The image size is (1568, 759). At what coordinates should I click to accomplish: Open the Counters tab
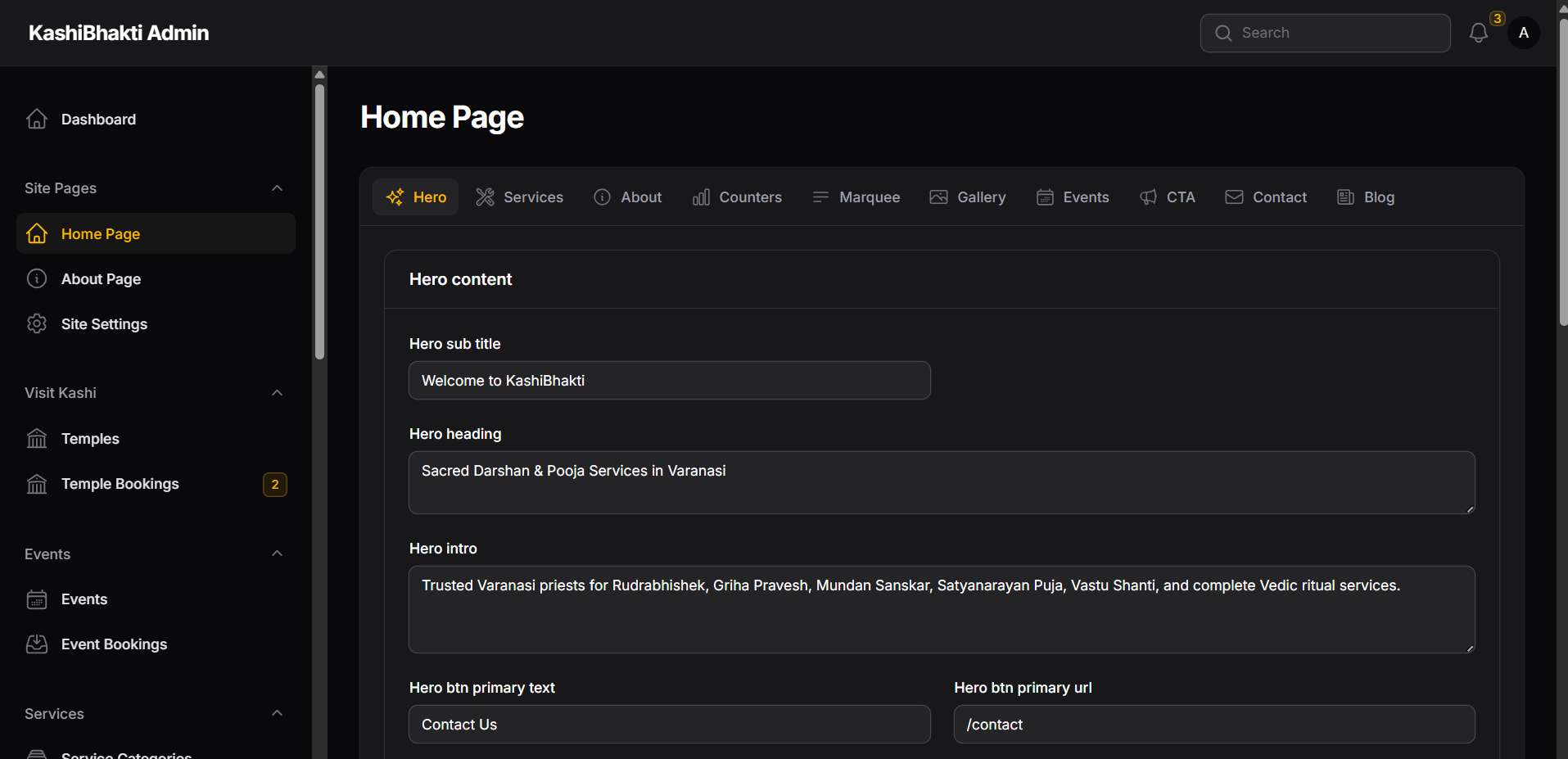[737, 197]
